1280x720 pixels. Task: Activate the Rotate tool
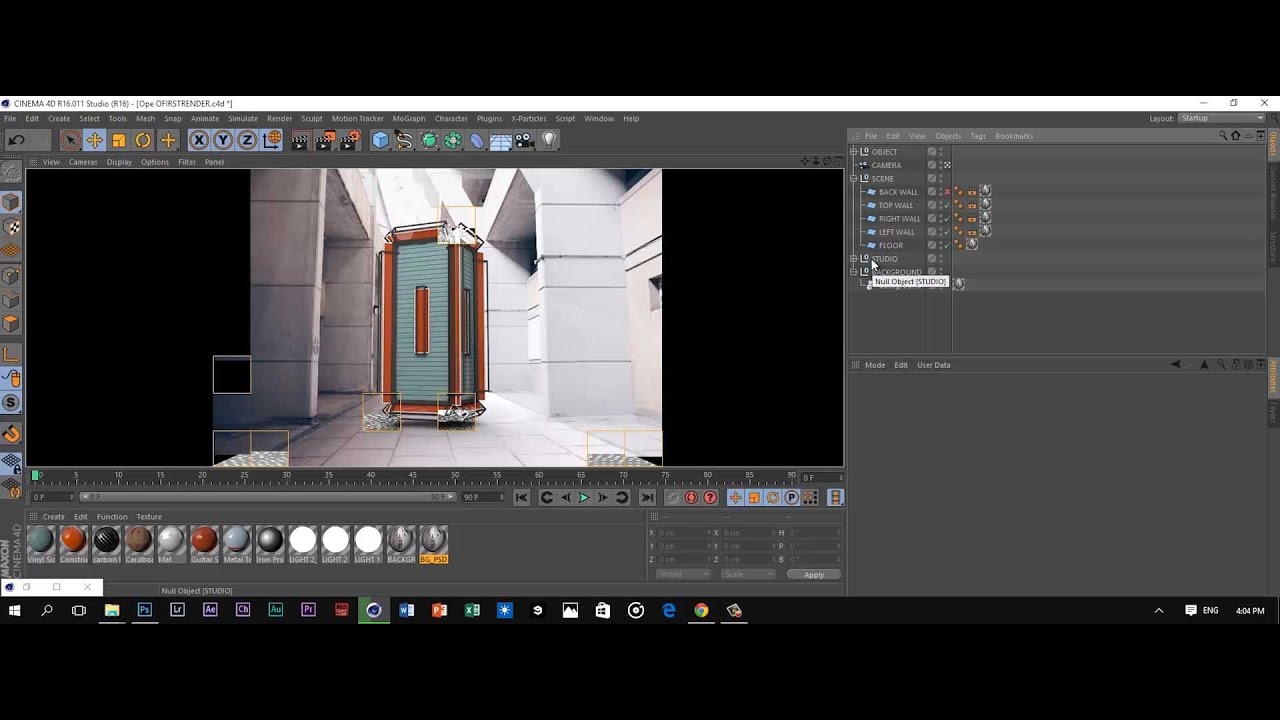[x=143, y=141]
